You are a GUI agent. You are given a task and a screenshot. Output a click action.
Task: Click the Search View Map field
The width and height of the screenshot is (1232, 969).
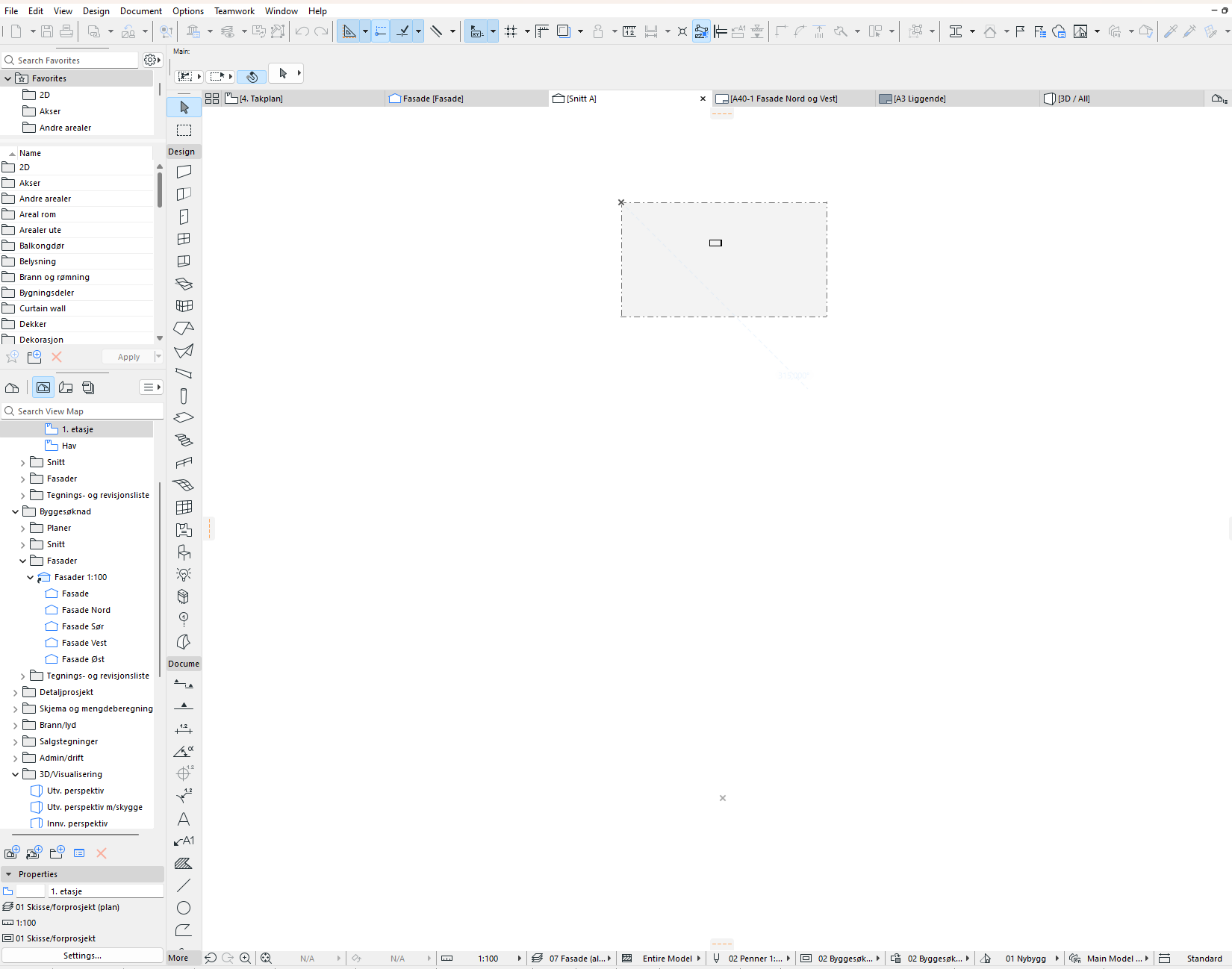click(86, 411)
